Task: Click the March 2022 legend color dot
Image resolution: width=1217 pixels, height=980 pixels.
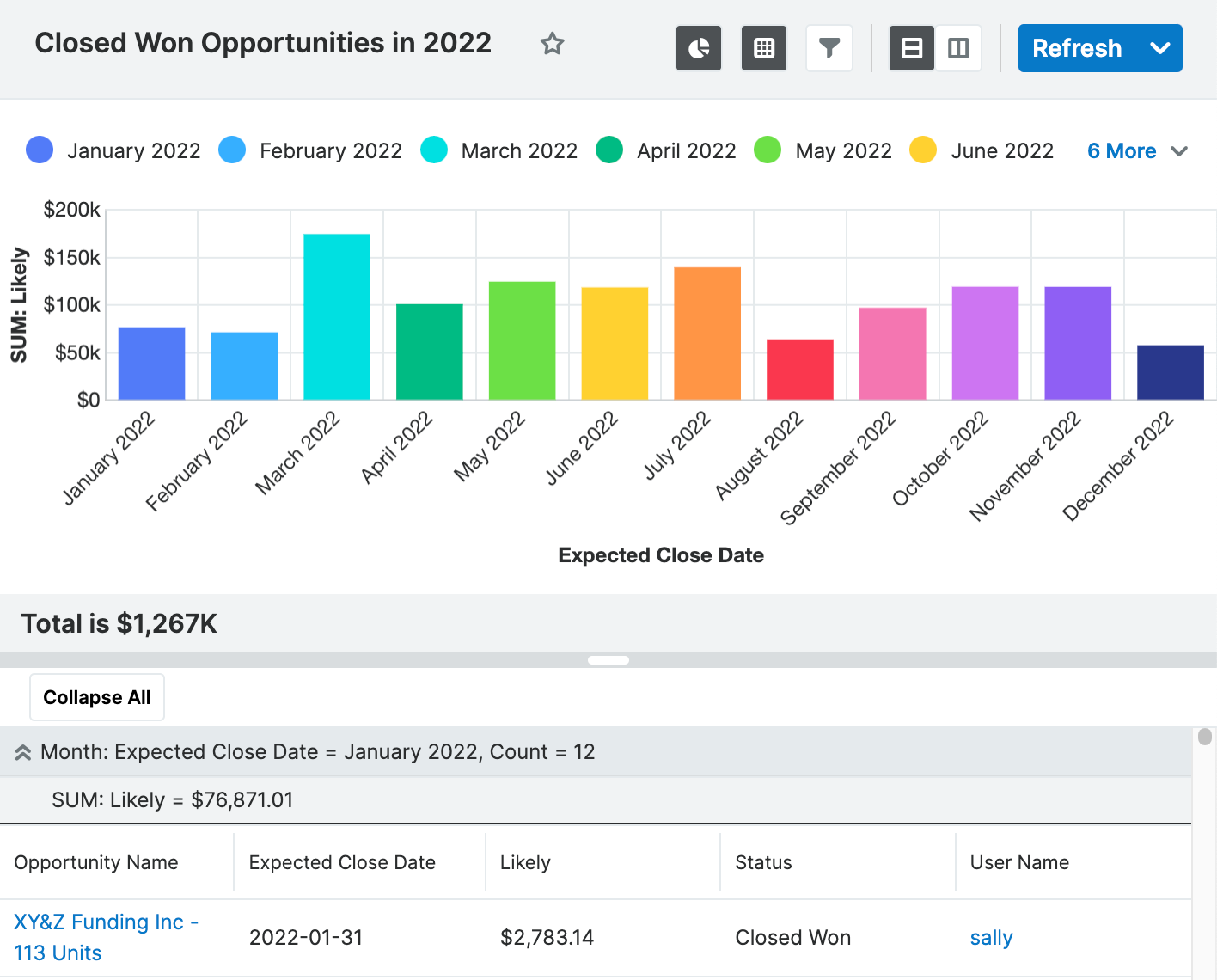Action: tap(434, 150)
